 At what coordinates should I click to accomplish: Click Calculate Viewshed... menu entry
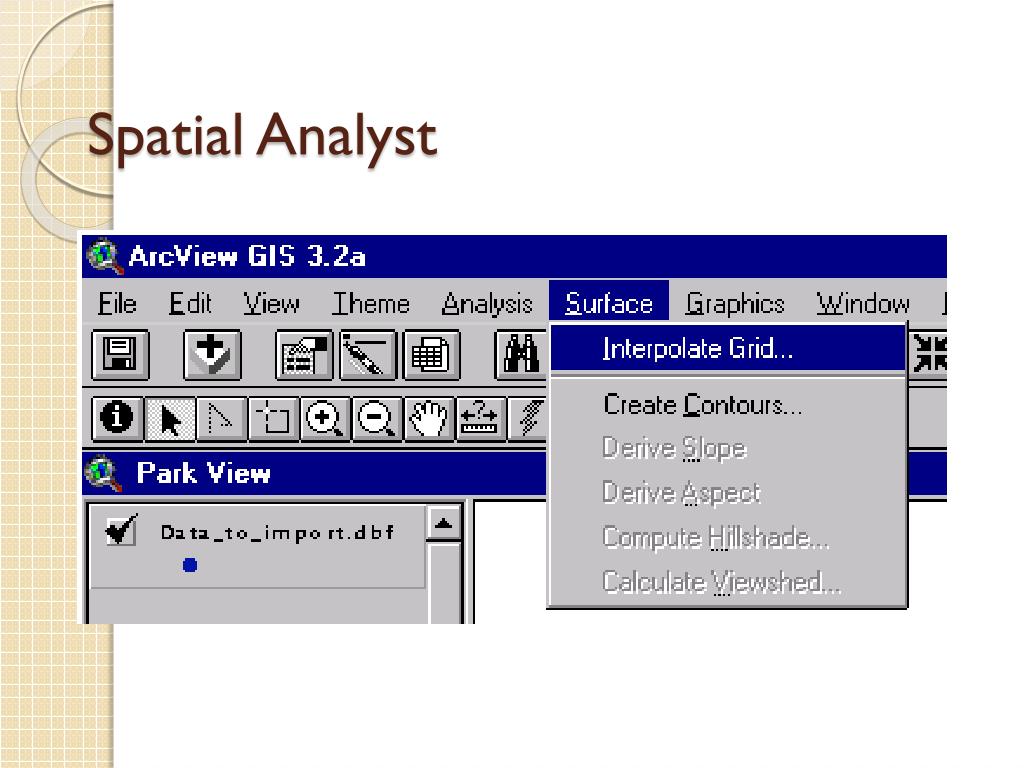(x=728, y=582)
